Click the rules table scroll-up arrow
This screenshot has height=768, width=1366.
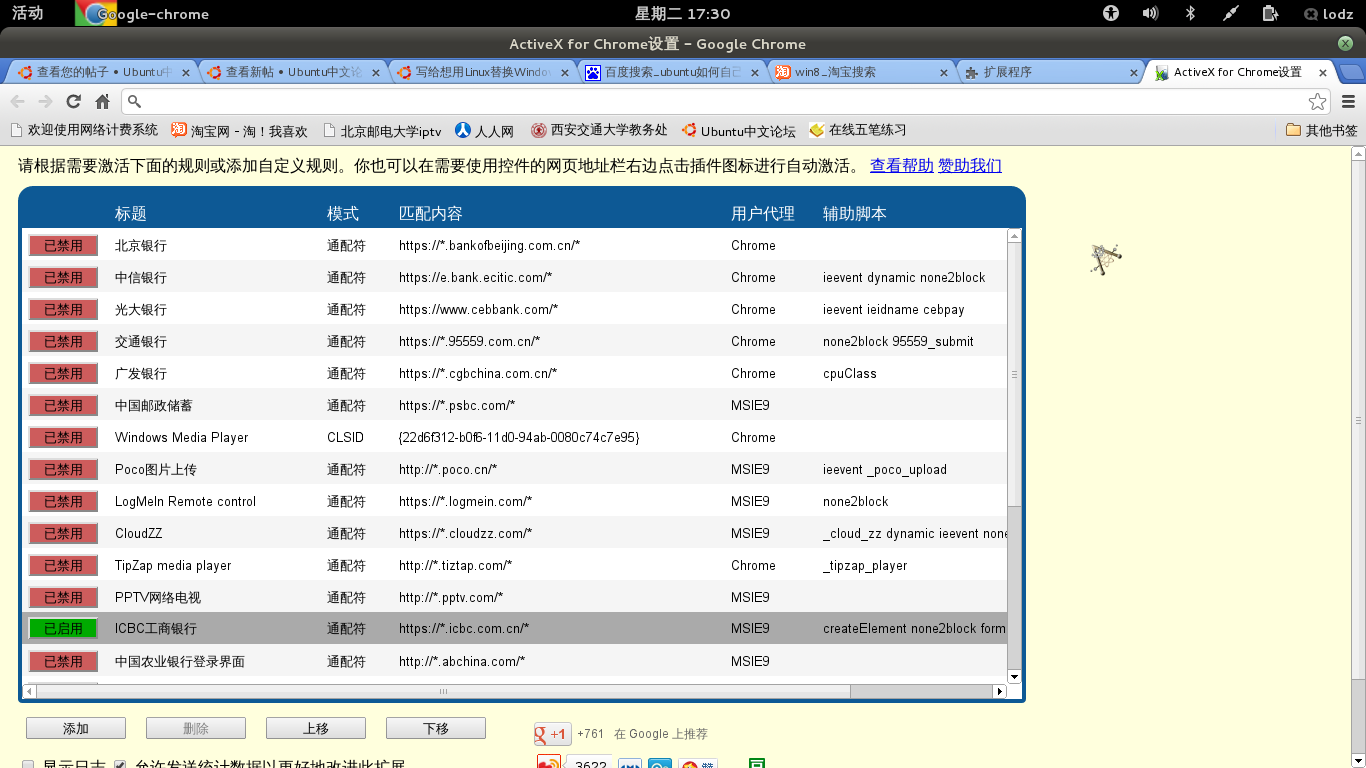1014,236
